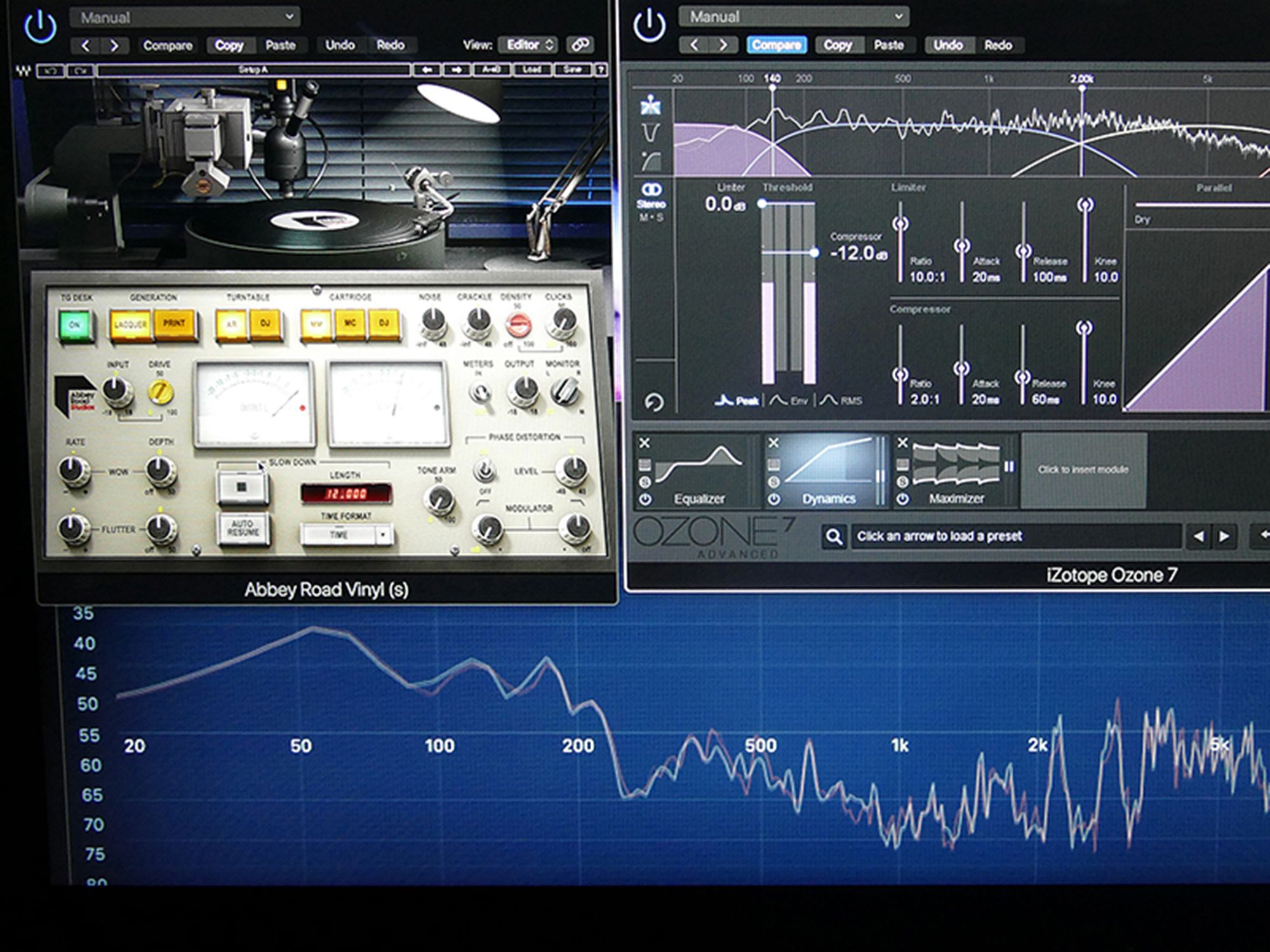
Task: Switch Dynamics to M·S mode
Action: (651, 218)
